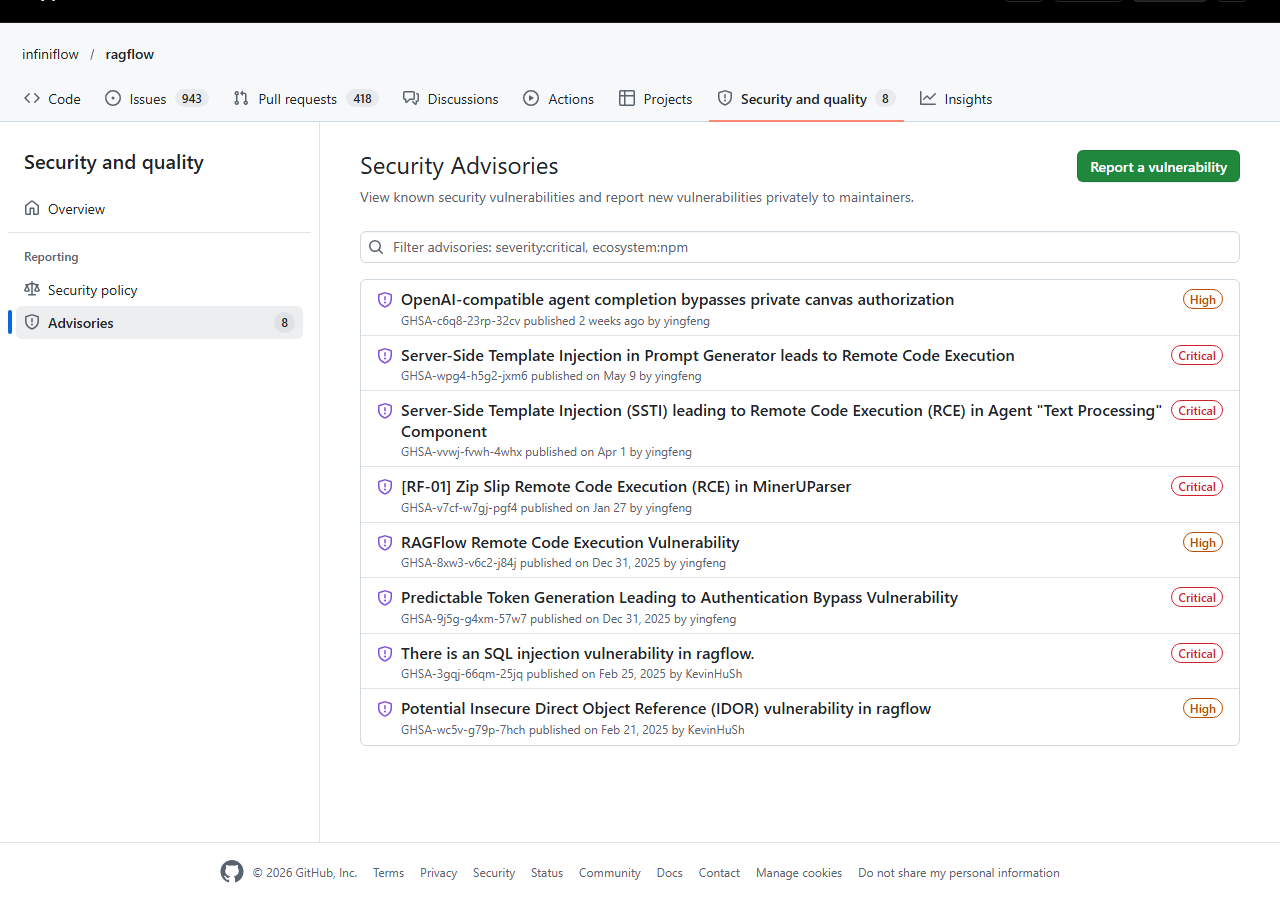Click shield icon on the Prompt Generator advisory
Screen dimensions: 1280x900
pos(385,356)
